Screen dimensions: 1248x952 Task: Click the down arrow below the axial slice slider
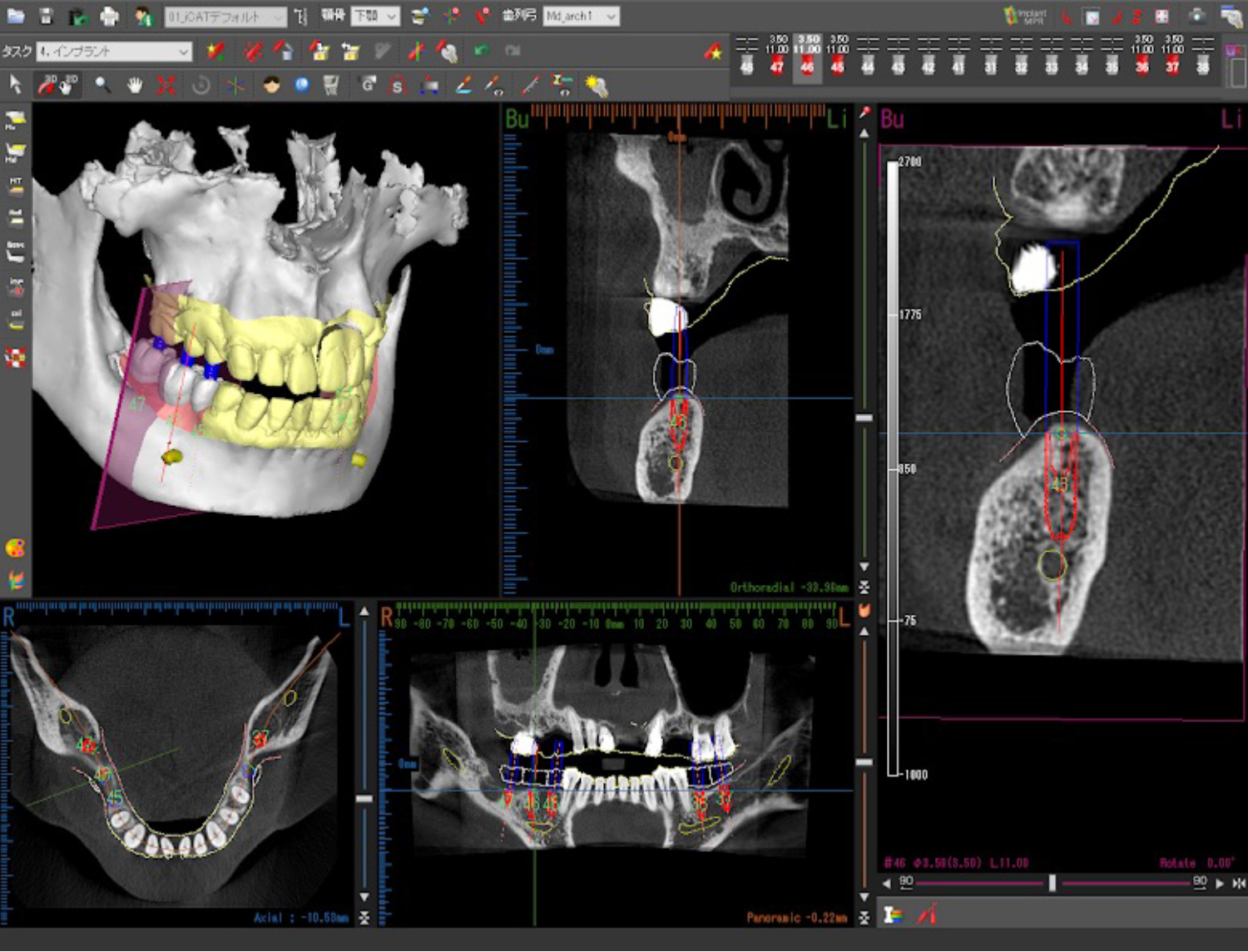coord(364,897)
